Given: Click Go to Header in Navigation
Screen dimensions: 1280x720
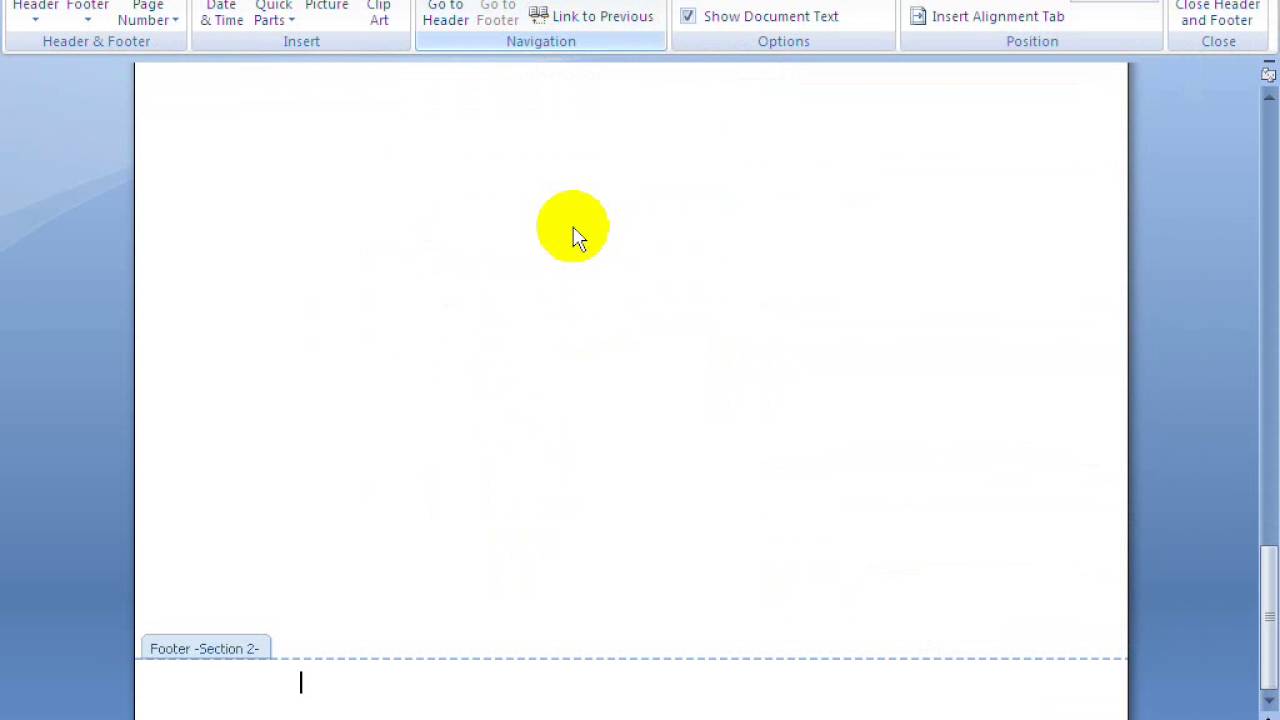Looking at the screenshot, I should click(445, 12).
